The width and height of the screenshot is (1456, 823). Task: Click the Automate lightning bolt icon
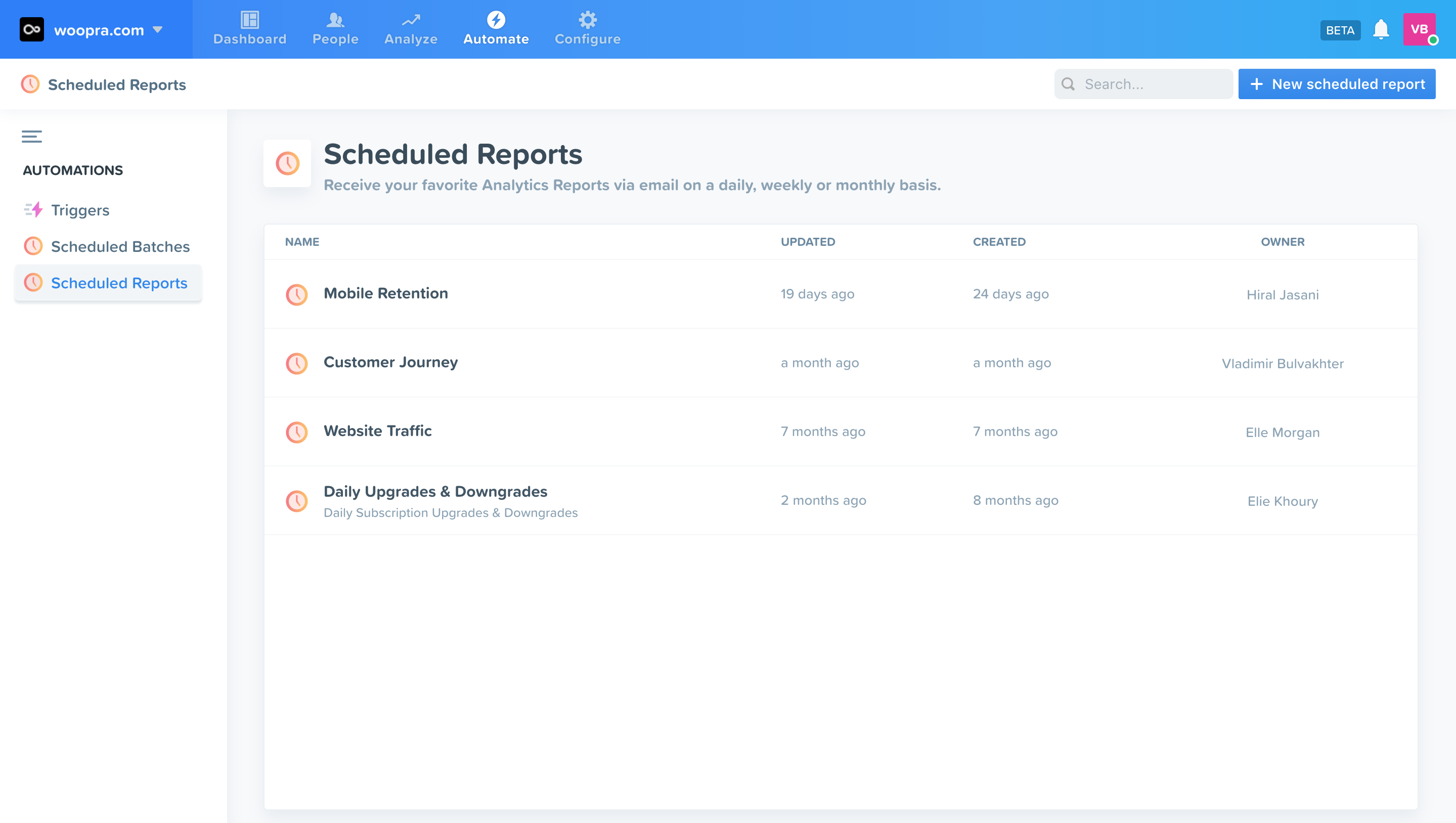coord(496,20)
